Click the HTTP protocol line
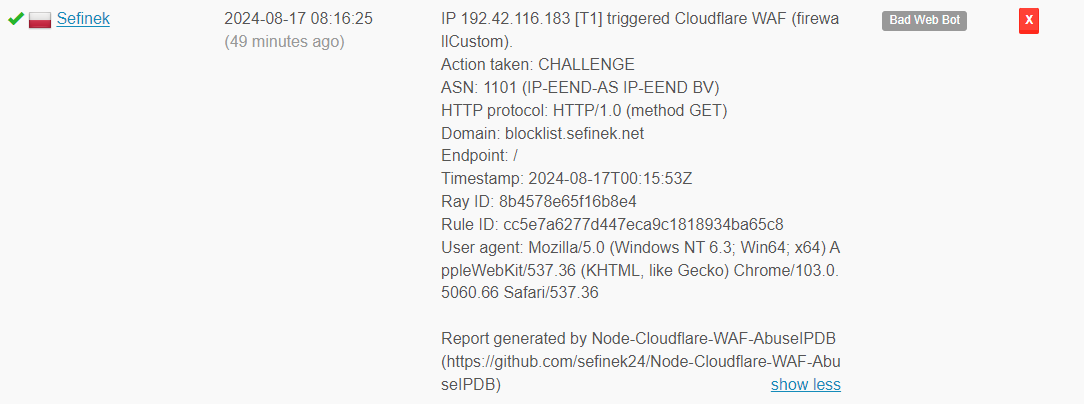The image size is (1086, 404). pos(584,110)
